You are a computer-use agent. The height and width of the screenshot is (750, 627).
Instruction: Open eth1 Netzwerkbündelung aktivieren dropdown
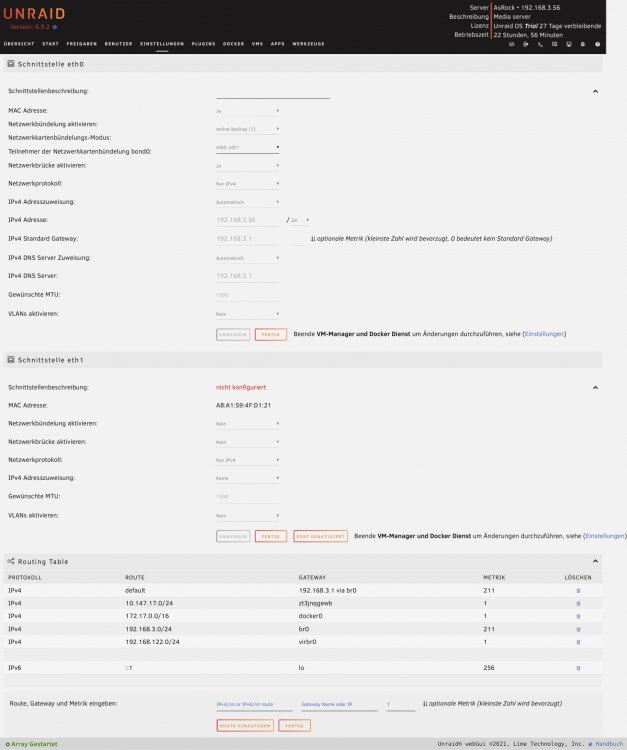pos(247,424)
